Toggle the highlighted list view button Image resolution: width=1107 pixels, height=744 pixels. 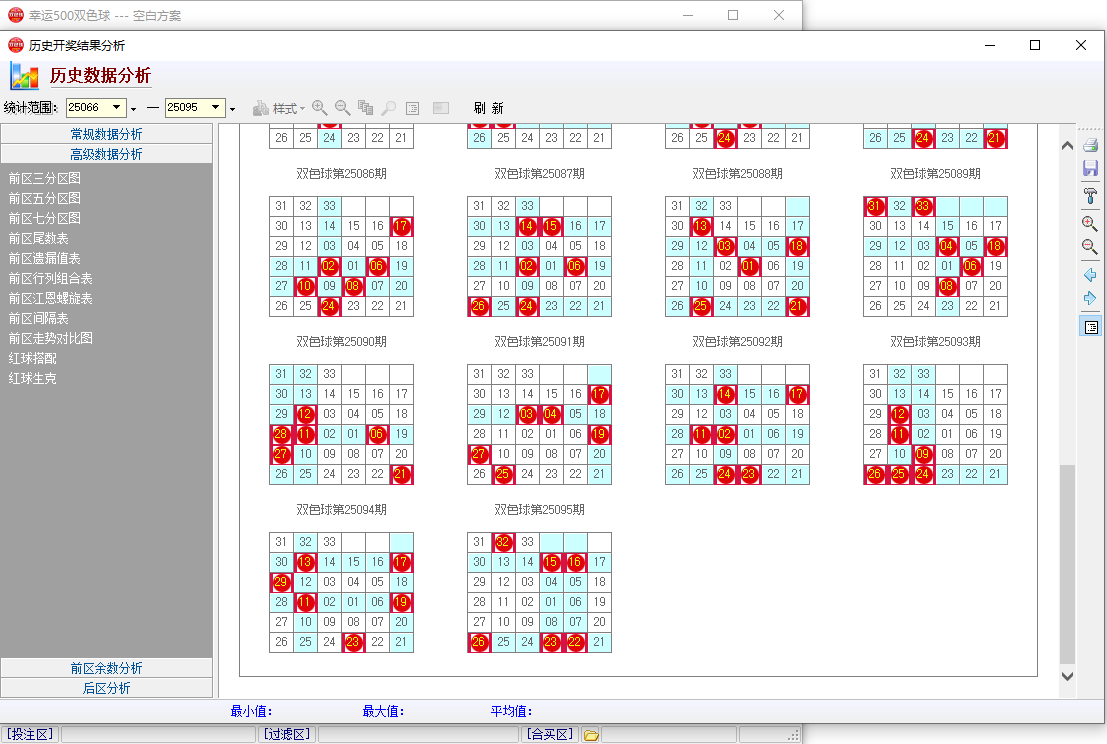click(x=1090, y=327)
